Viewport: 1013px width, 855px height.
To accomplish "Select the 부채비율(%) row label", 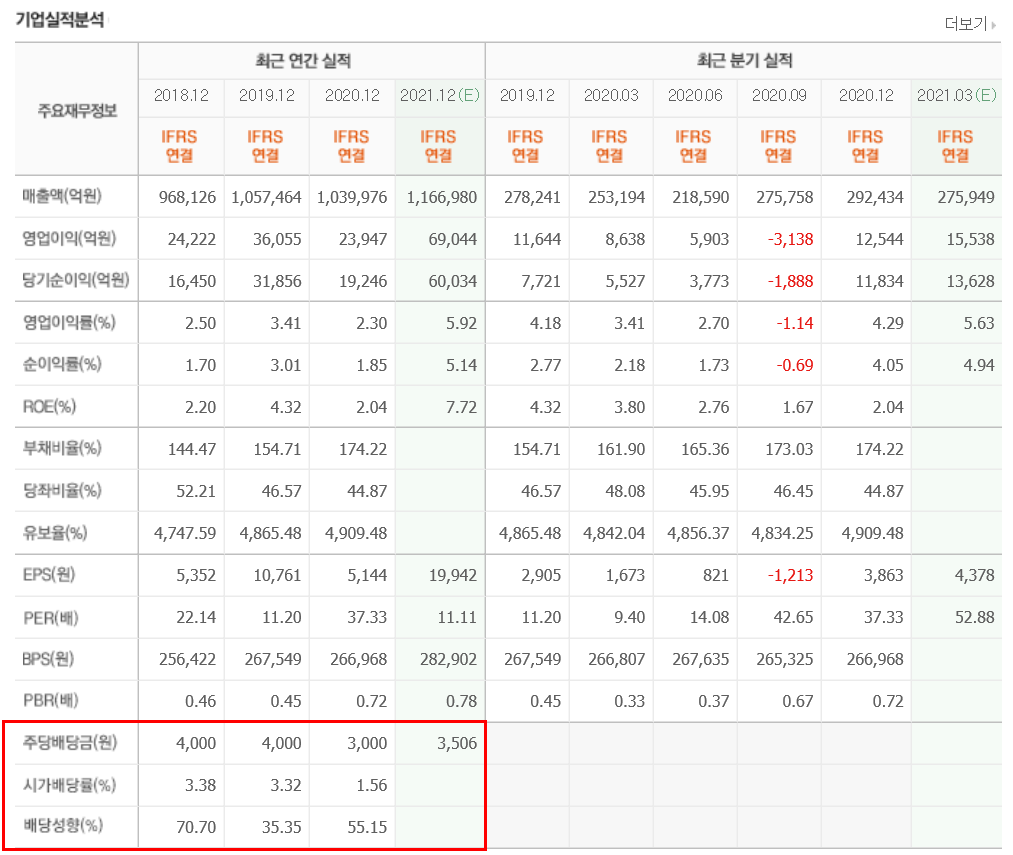I will [x=62, y=448].
